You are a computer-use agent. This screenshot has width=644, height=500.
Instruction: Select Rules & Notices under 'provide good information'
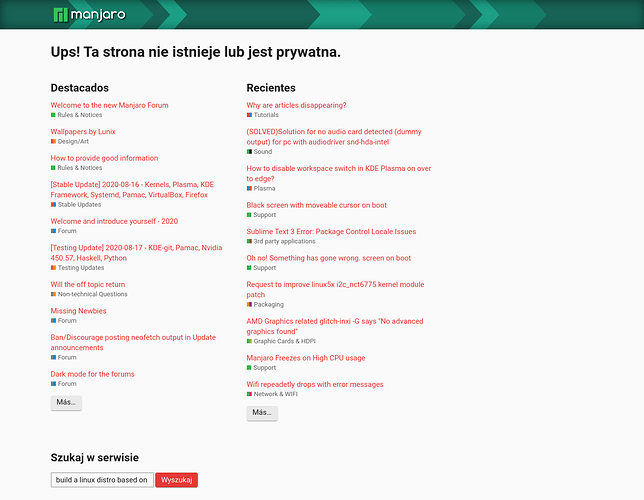[x=76, y=168]
